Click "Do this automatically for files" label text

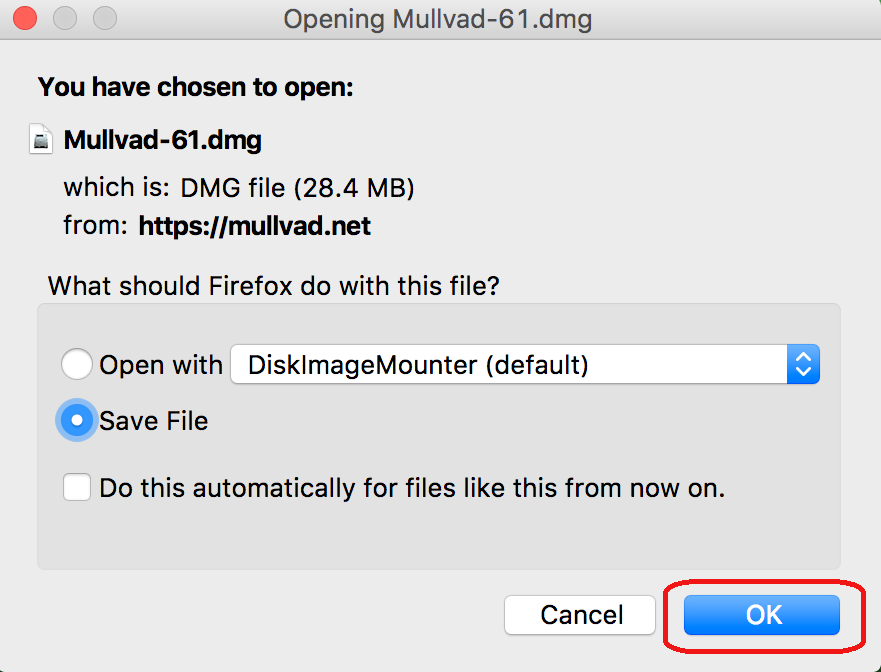[x=411, y=488]
